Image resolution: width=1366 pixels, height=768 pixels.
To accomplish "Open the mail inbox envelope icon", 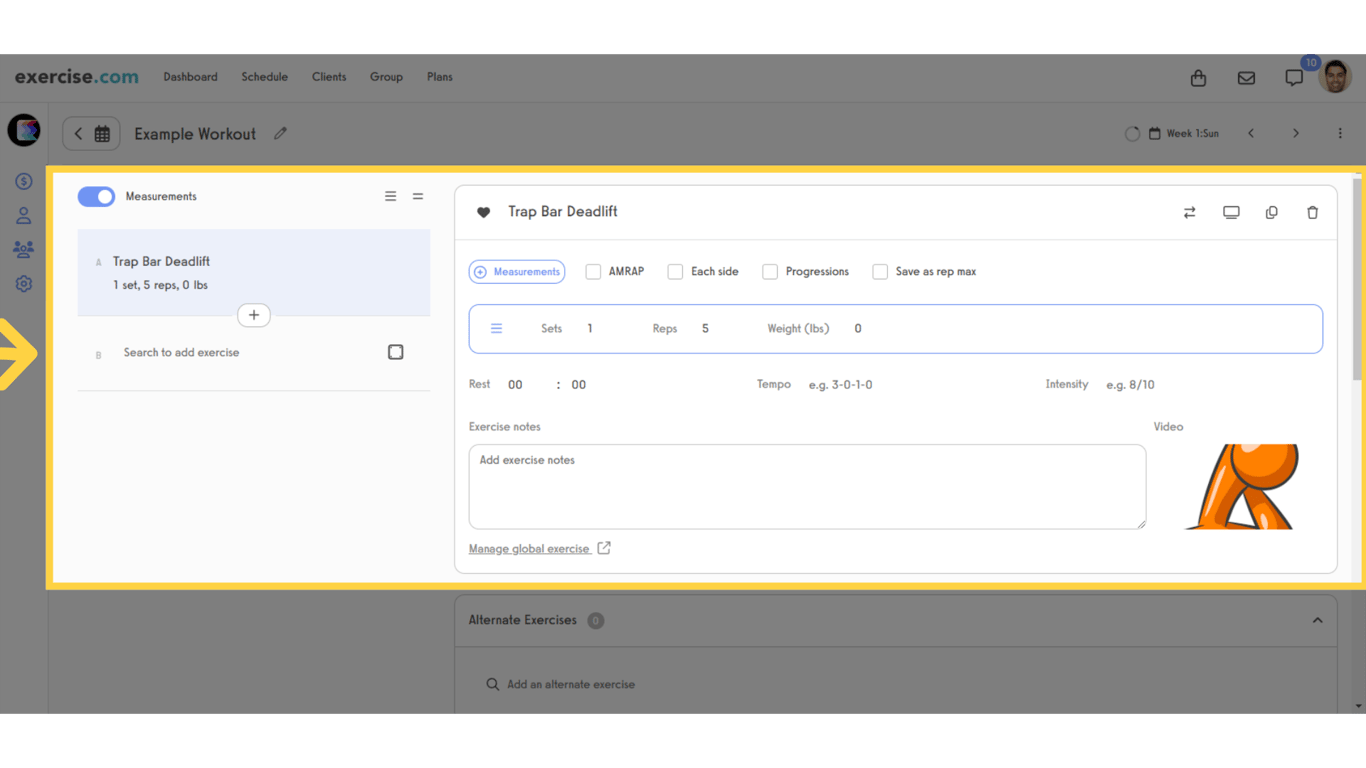I will pos(1246,78).
